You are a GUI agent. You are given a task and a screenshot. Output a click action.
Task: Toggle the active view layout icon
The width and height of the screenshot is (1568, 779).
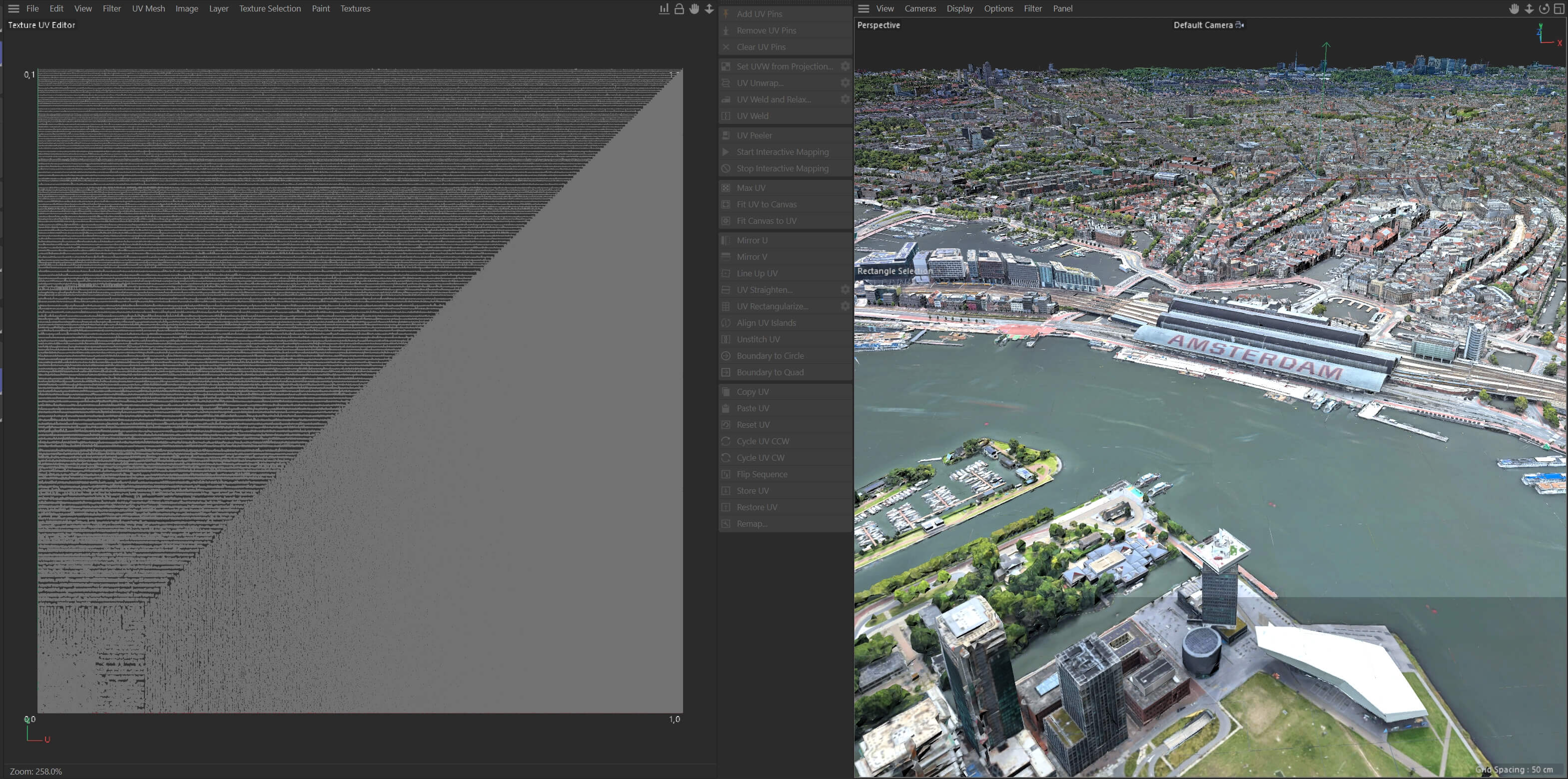[1559, 8]
